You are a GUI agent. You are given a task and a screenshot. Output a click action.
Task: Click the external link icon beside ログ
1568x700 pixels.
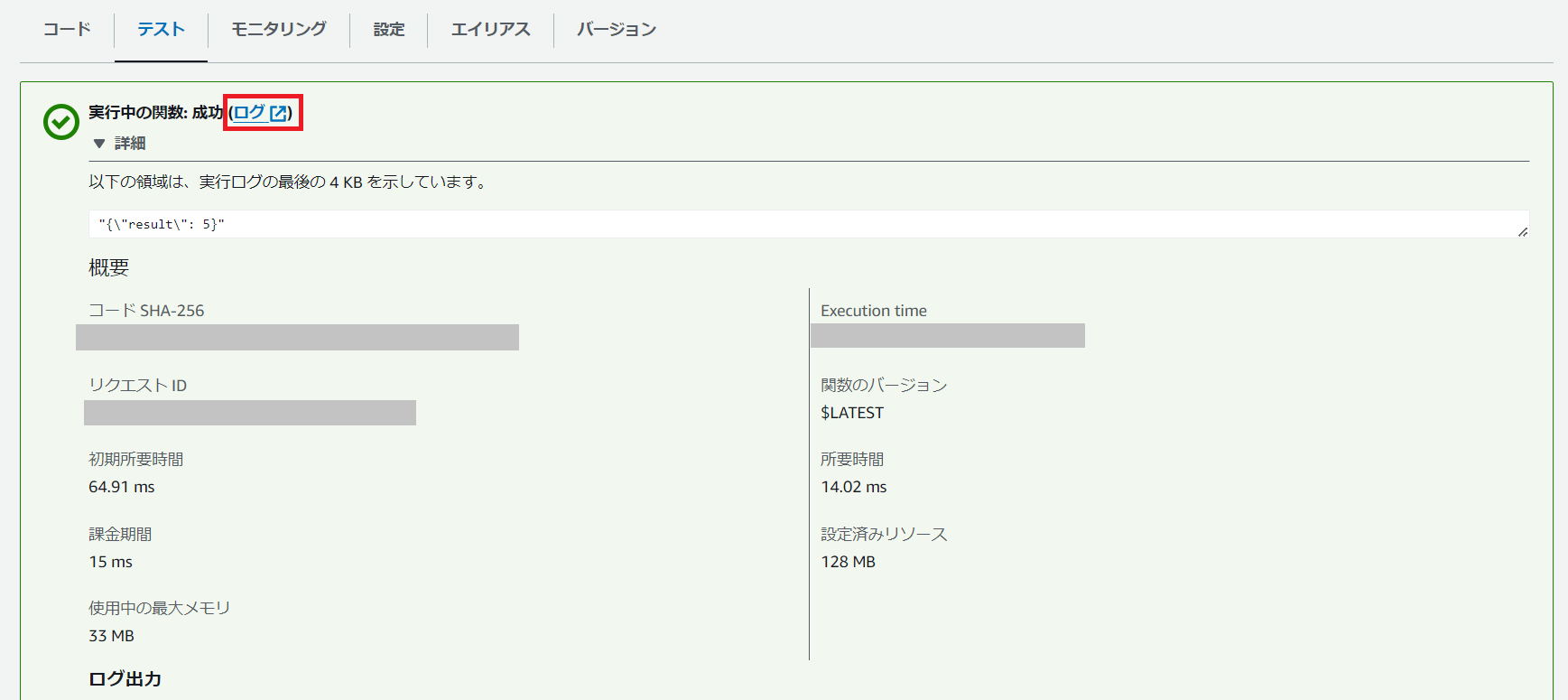(x=279, y=114)
